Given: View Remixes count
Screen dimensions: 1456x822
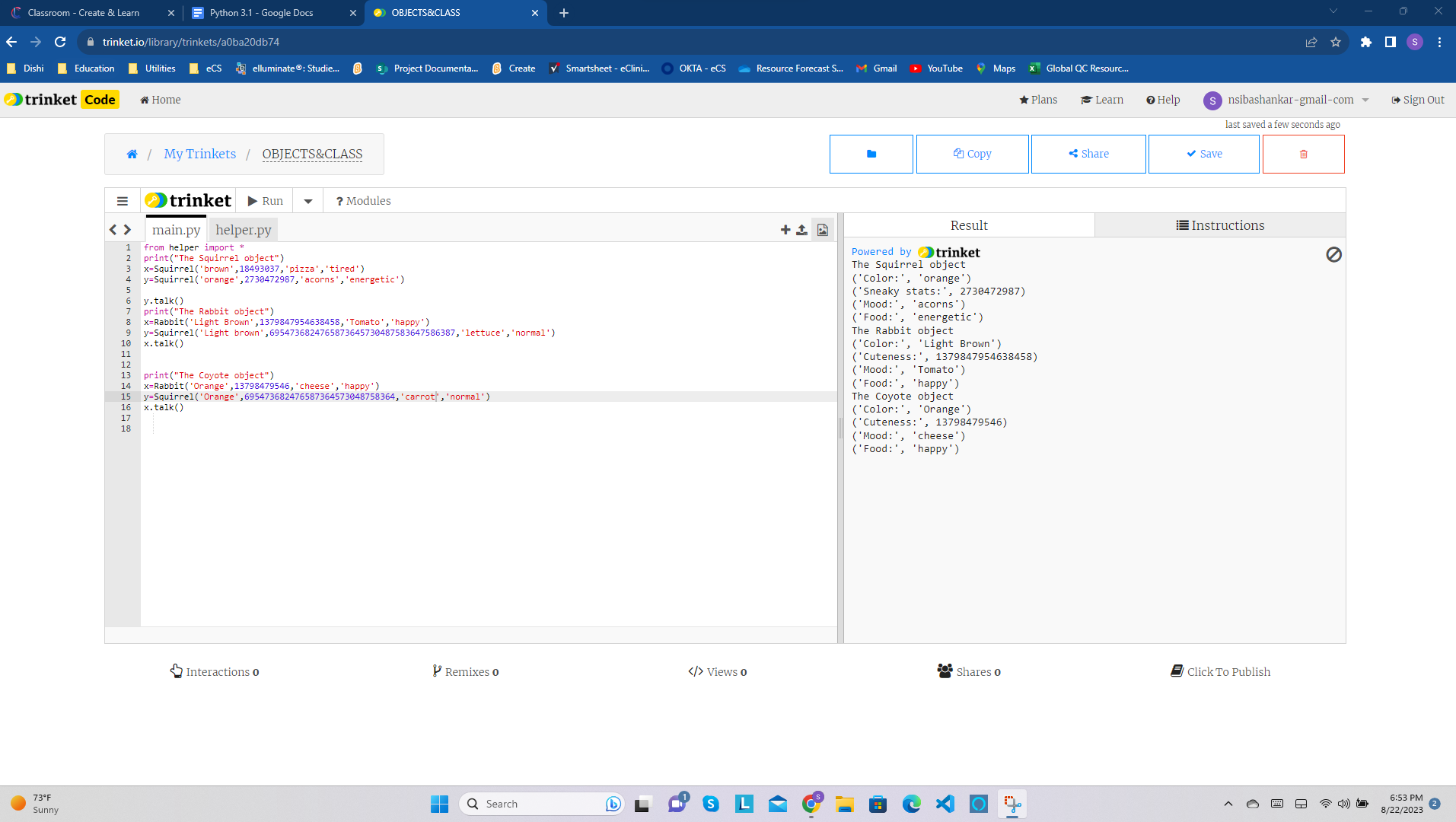Looking at the screenshot, I should pyautogui.click(x=466, y=671).
